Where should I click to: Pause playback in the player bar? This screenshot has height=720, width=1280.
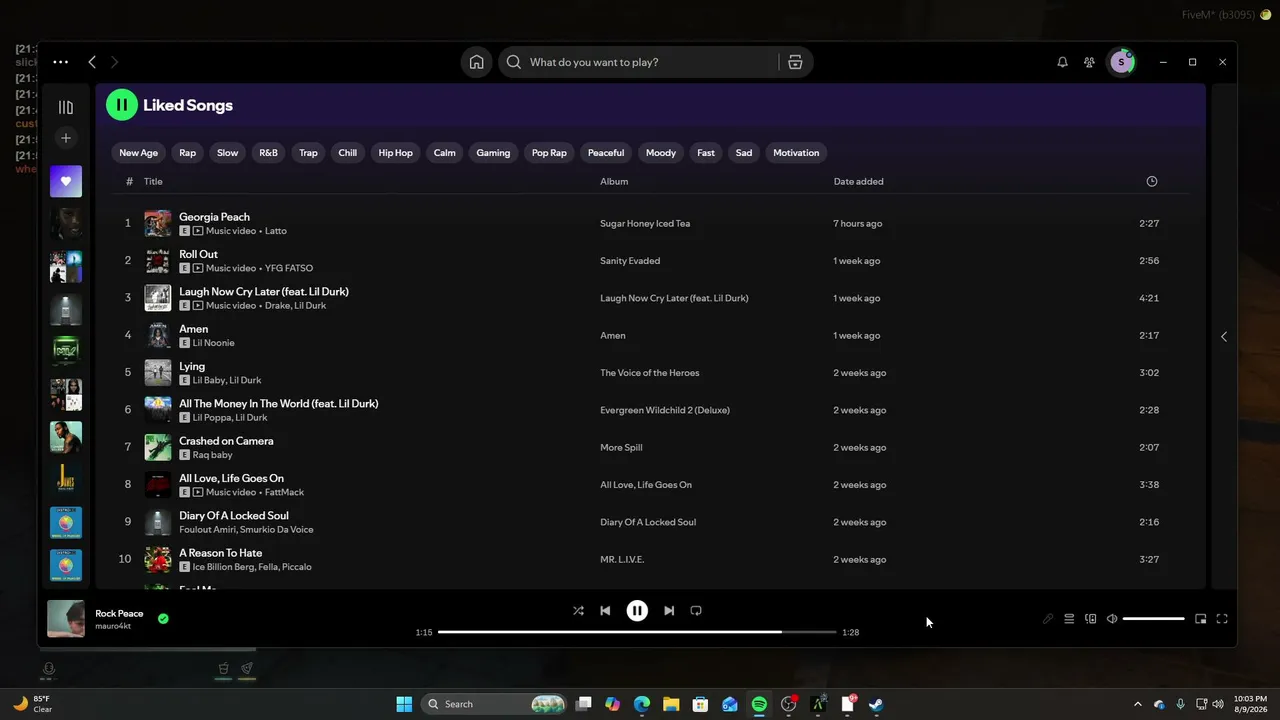coord(637,611)
